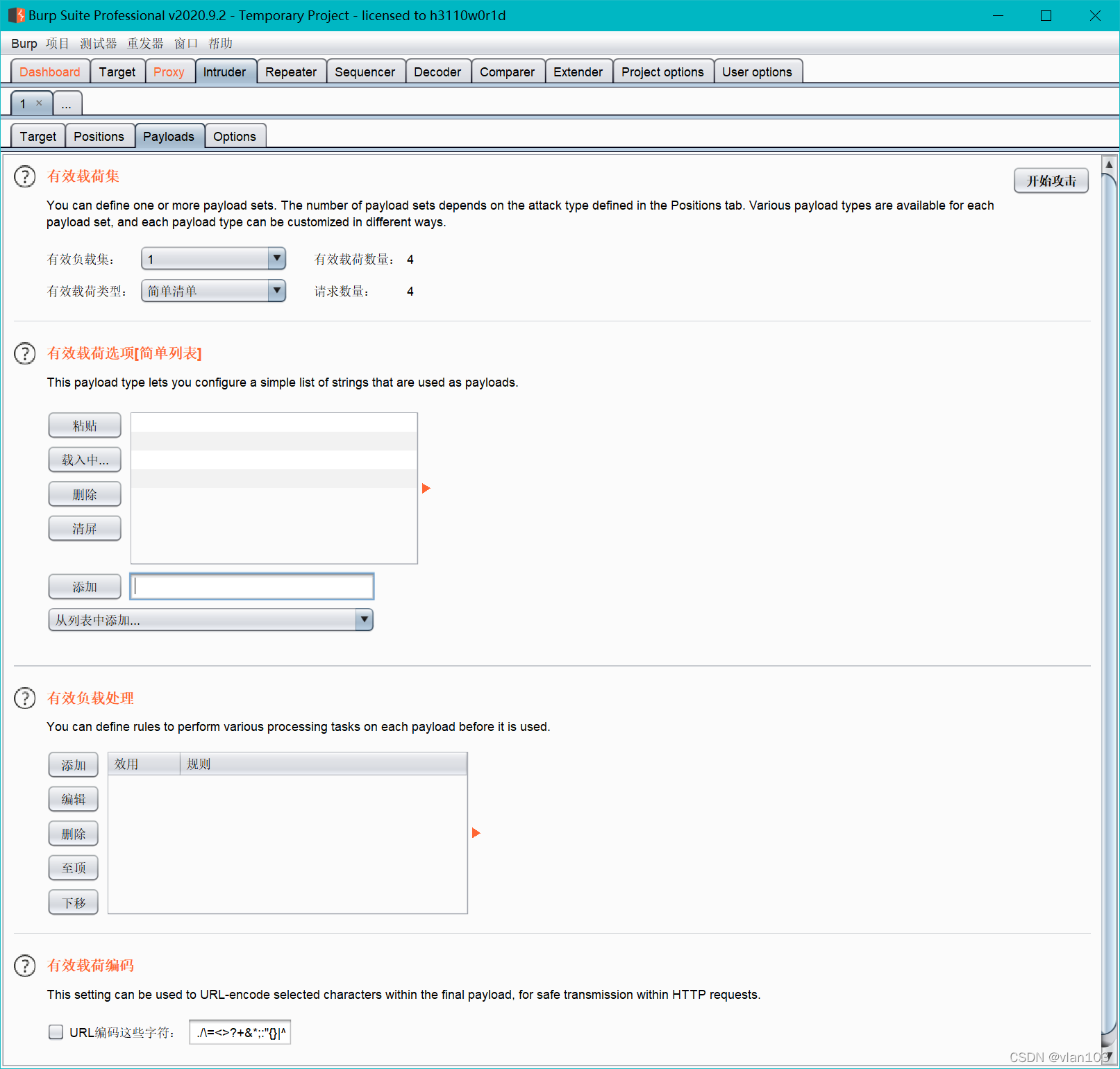The height and width of the screenshot is (1069, 1120).
Task: Open 帮助 menu
Action: [220, 44]
